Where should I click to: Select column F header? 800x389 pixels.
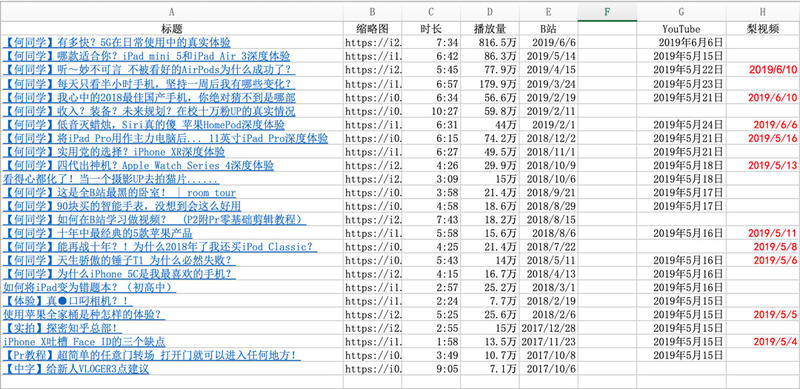click(607, 12)
